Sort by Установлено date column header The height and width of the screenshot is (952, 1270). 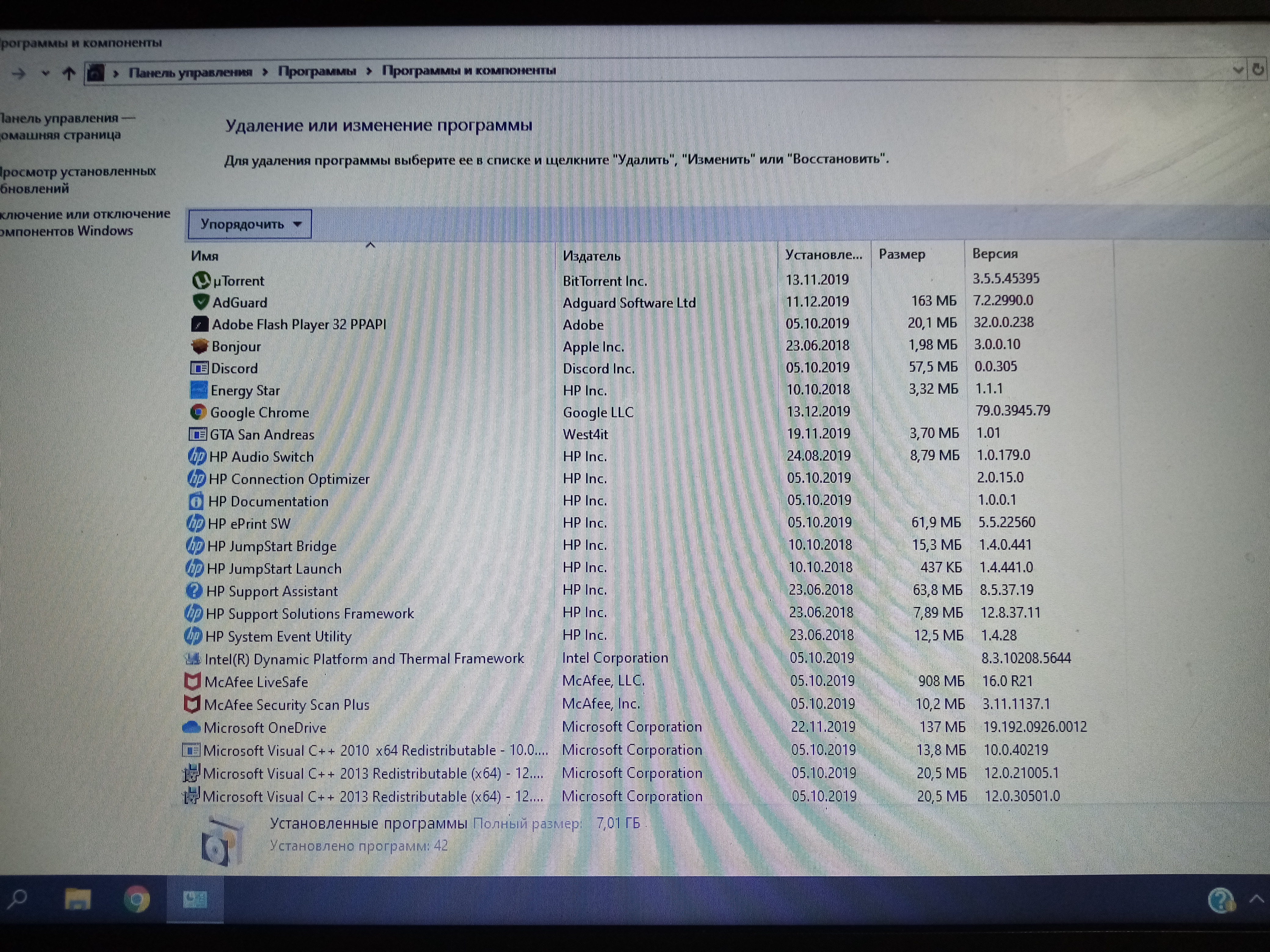pos(824,254)
